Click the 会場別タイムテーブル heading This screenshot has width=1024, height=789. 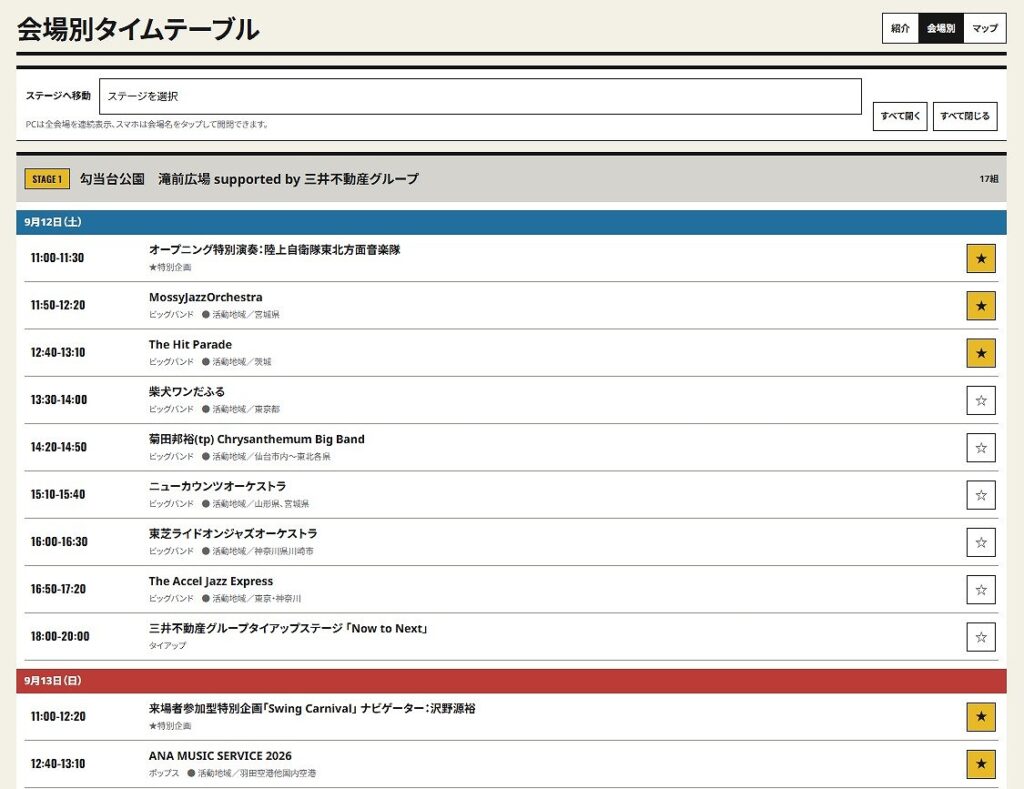138,29
